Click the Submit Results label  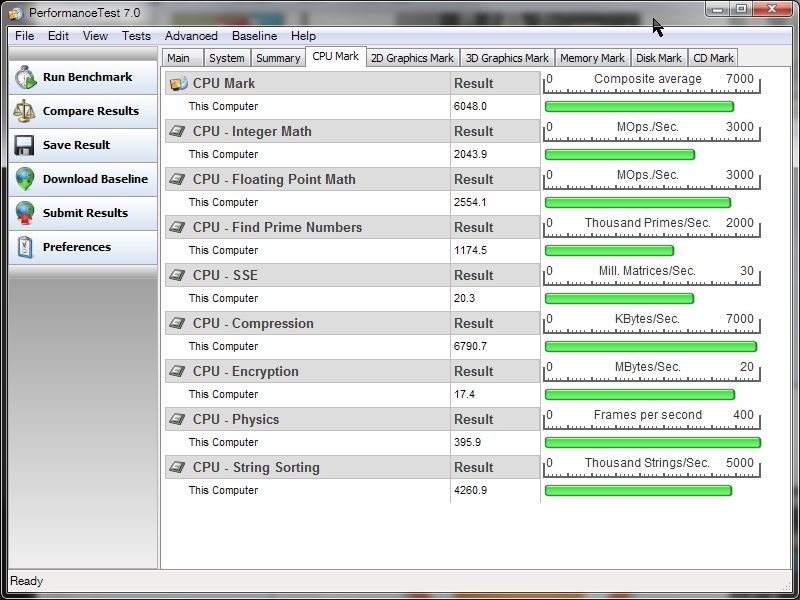click(x=85, y=213)
